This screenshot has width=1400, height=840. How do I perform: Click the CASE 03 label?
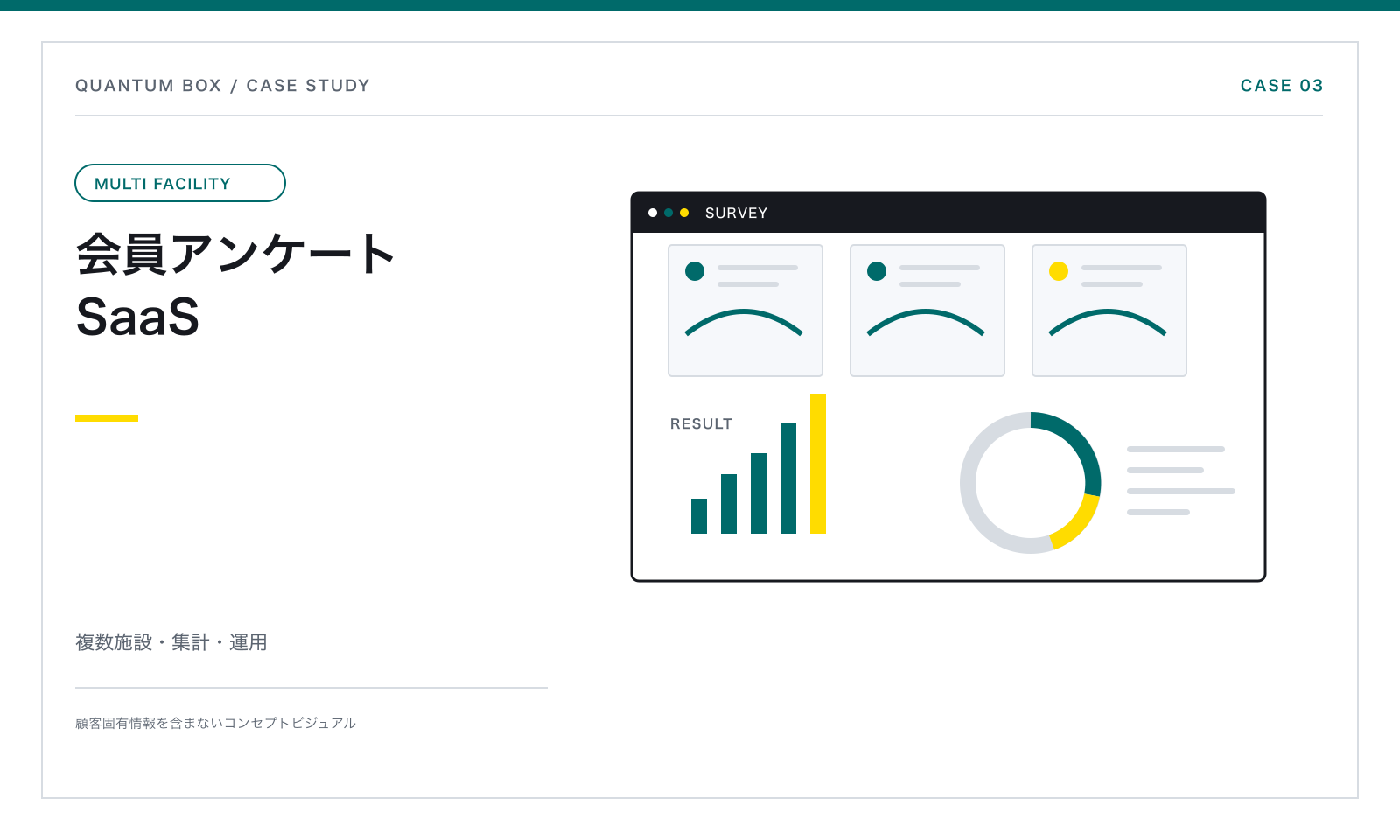[x=1282, y=86]
